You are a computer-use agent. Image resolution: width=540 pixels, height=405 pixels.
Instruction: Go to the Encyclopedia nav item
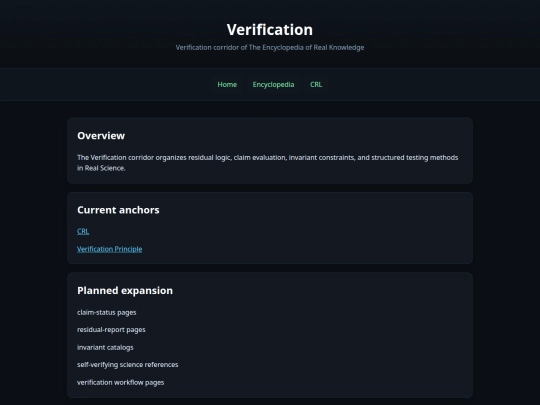(273, 84)
